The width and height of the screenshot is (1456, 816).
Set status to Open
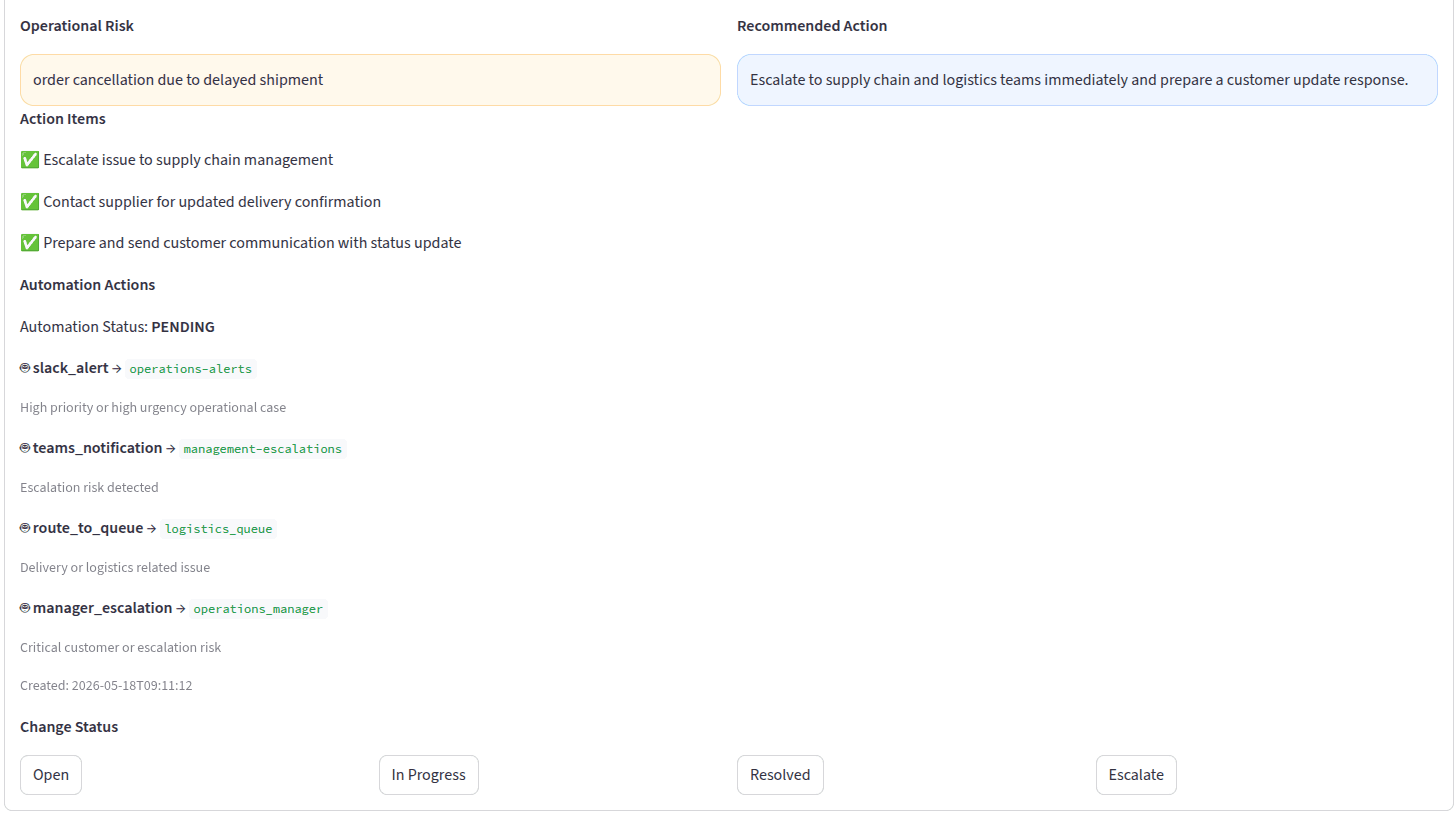click(x=51, y=775)
